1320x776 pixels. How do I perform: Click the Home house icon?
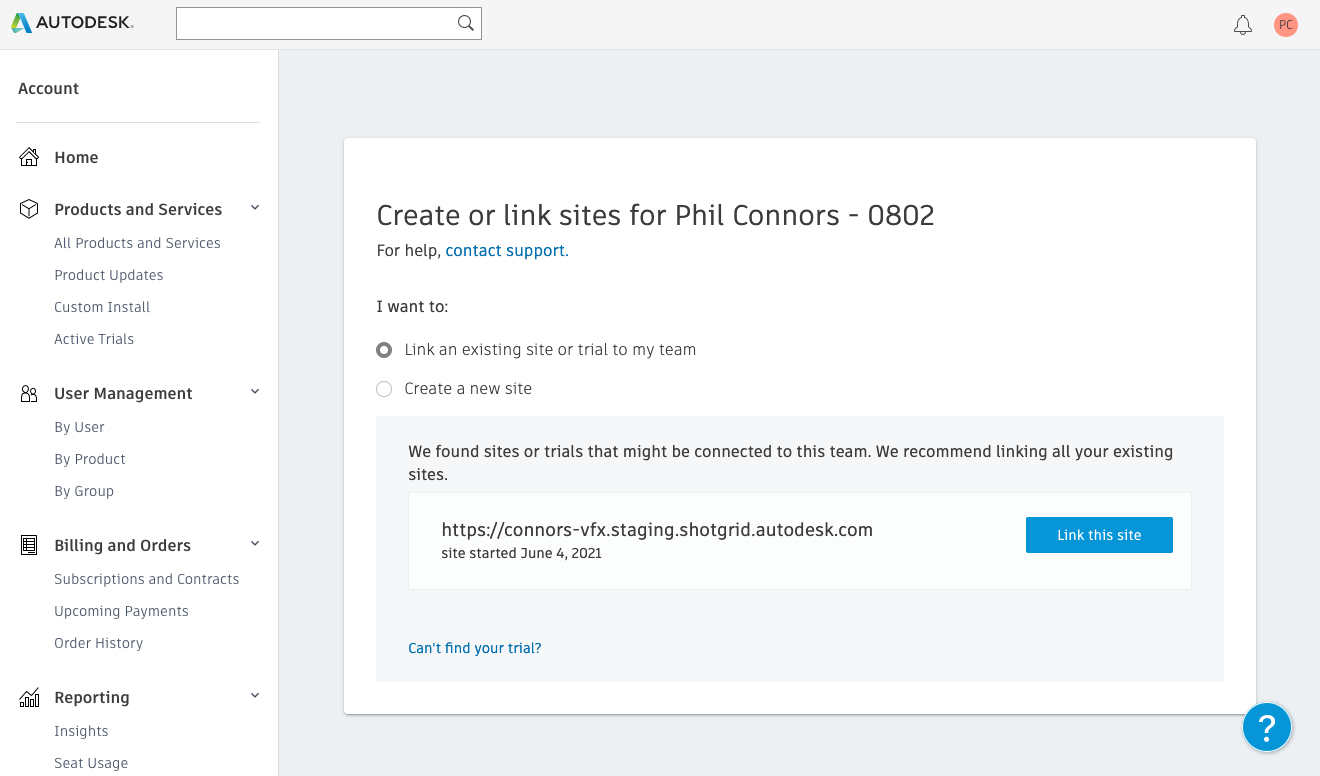pyautogui.click(x=29, y=157)
